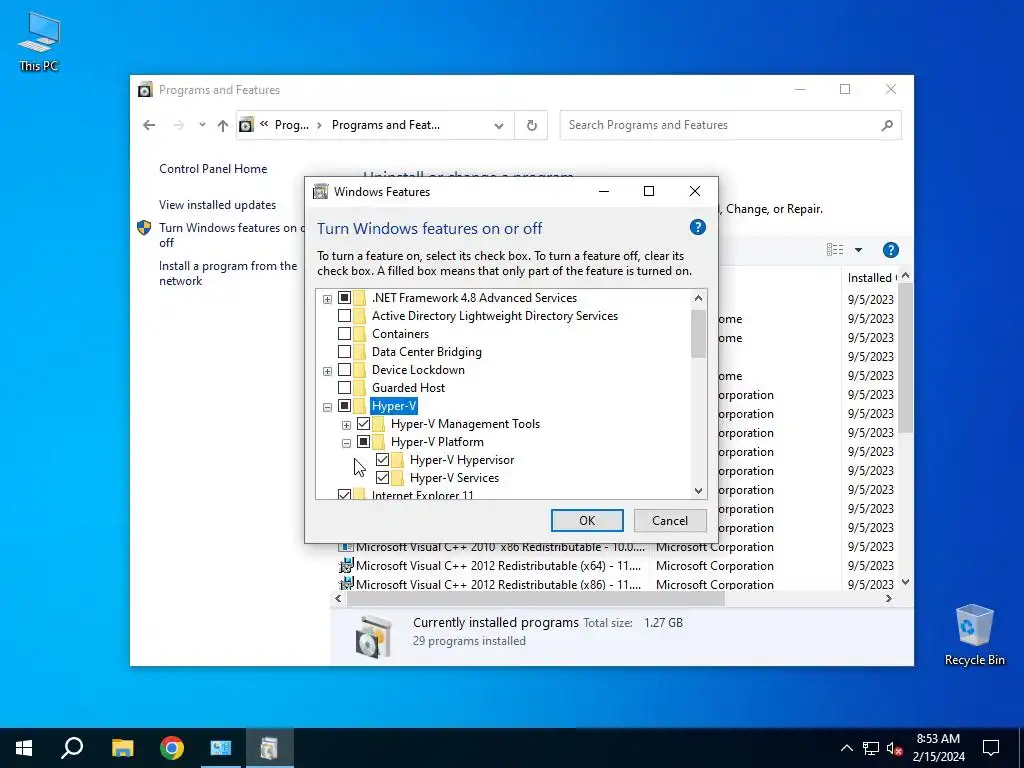Expand Hyper-V Management Tools node
Image resolution: width=1024 pixels, height=768 pixels.
click(x=346, y=425)
